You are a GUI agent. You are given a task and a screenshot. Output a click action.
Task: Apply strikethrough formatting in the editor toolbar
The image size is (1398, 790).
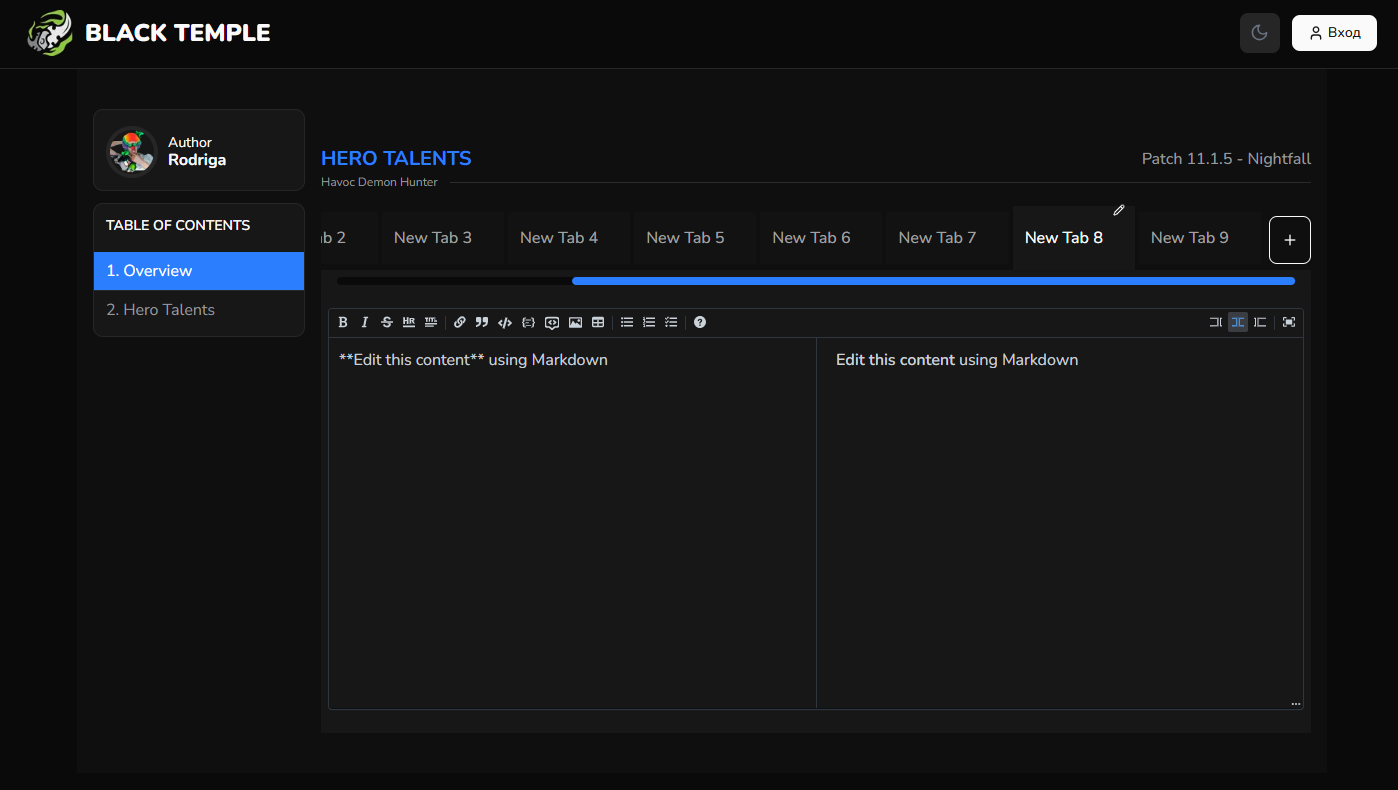coord(387,322)
